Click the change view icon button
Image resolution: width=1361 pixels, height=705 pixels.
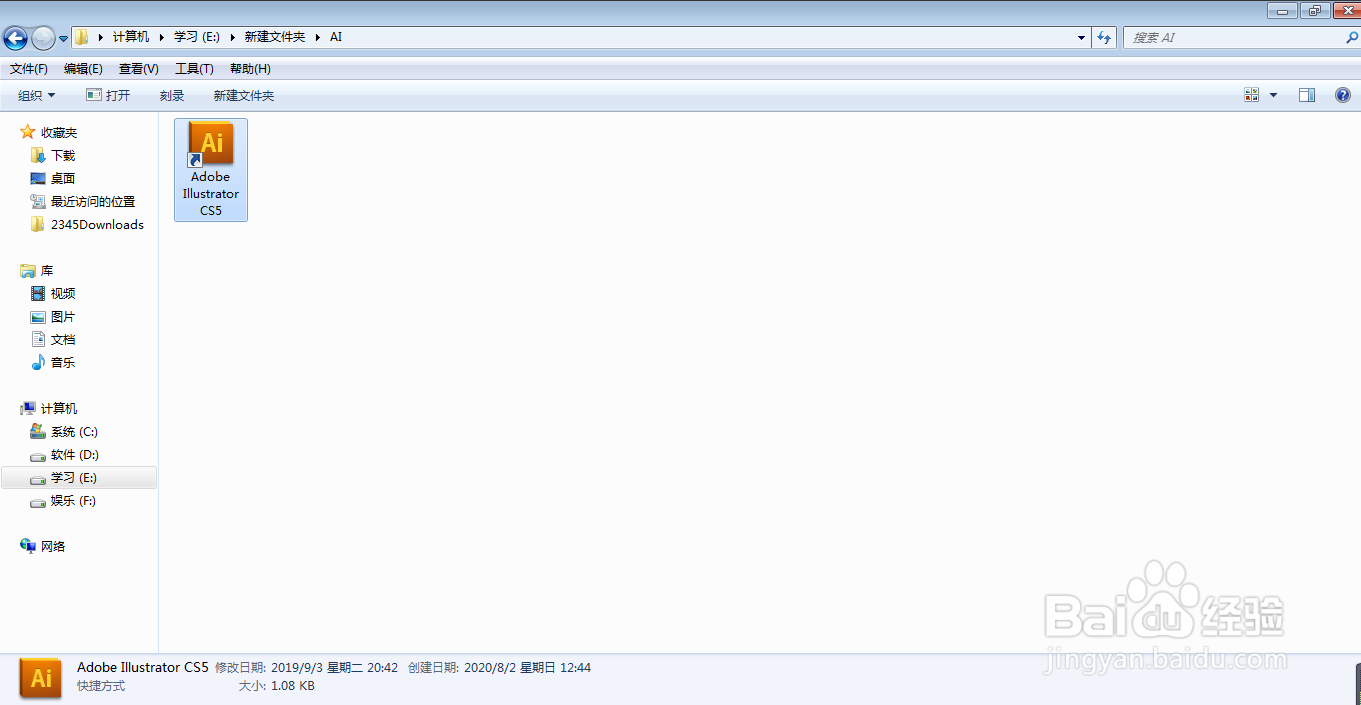coord(1251,95)
